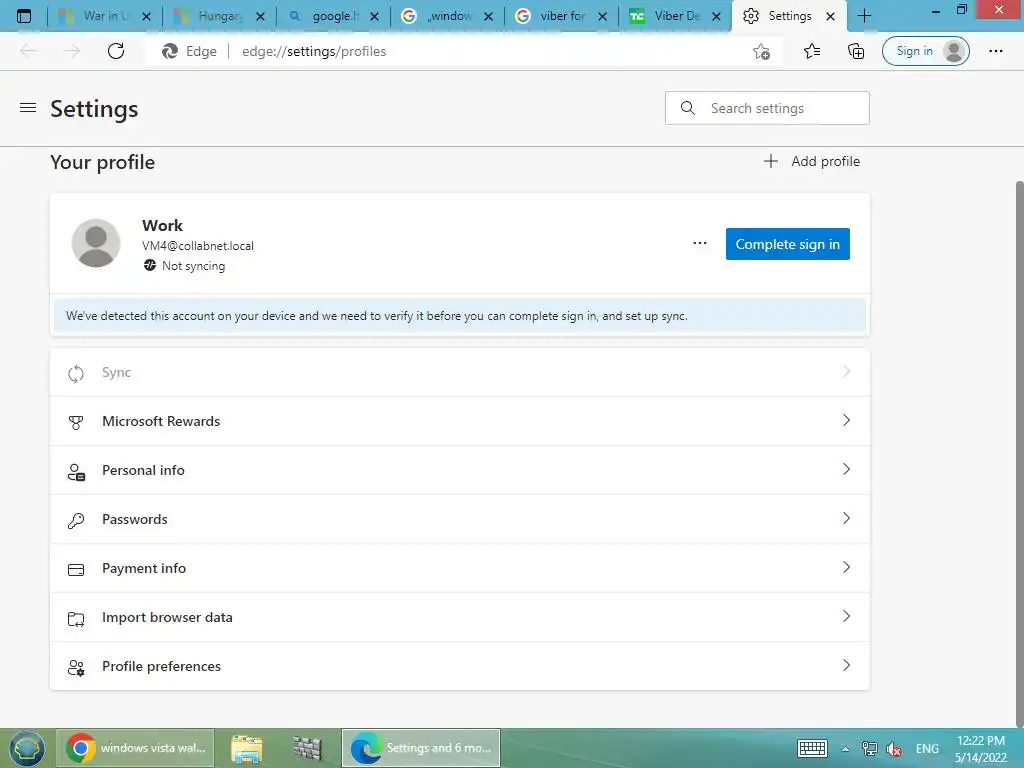The image size is (1024, 768).
Task: Add this page to favorites star
Action: click(x=761, y=51)
